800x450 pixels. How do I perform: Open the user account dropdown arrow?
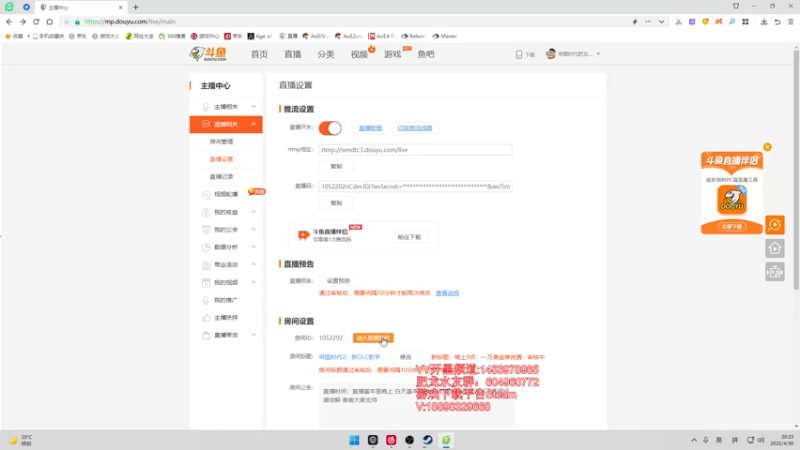pyautogui.click(x=598, y=54)
